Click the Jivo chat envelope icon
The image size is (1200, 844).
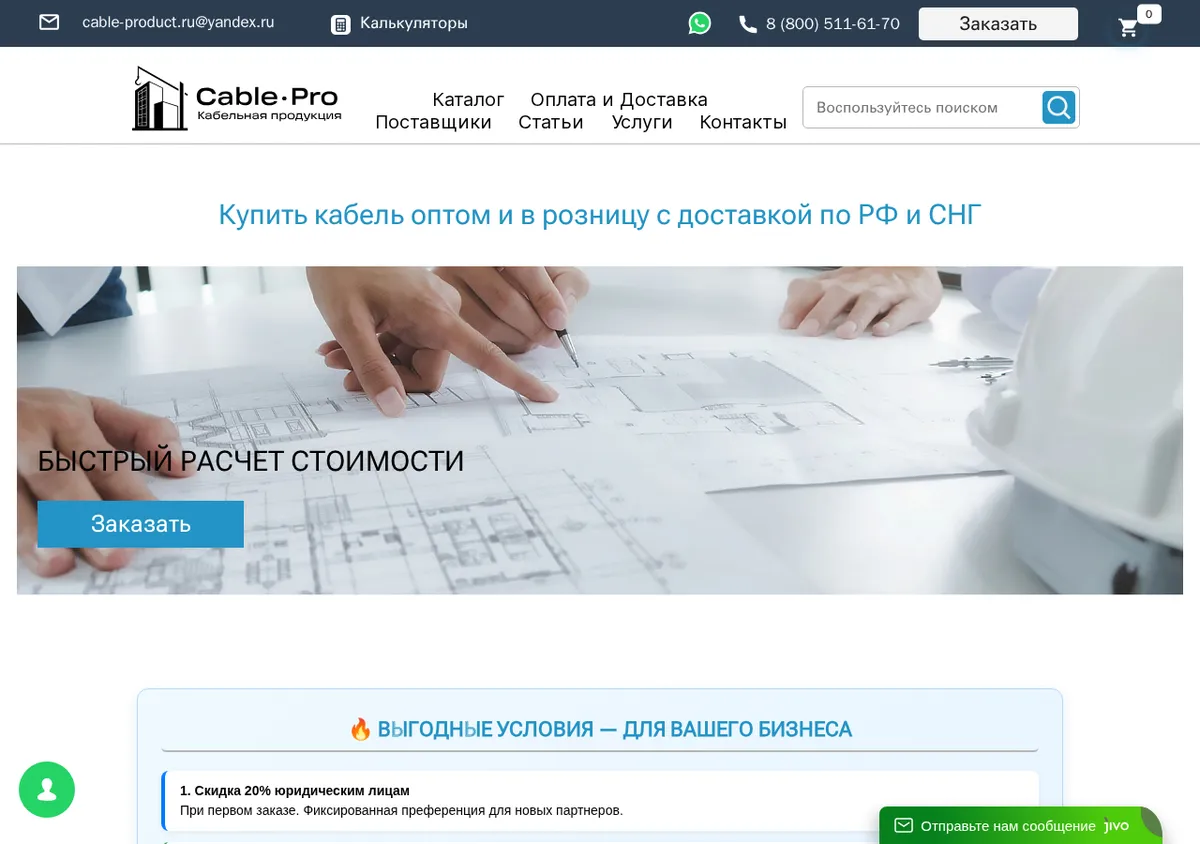[904, 826]
